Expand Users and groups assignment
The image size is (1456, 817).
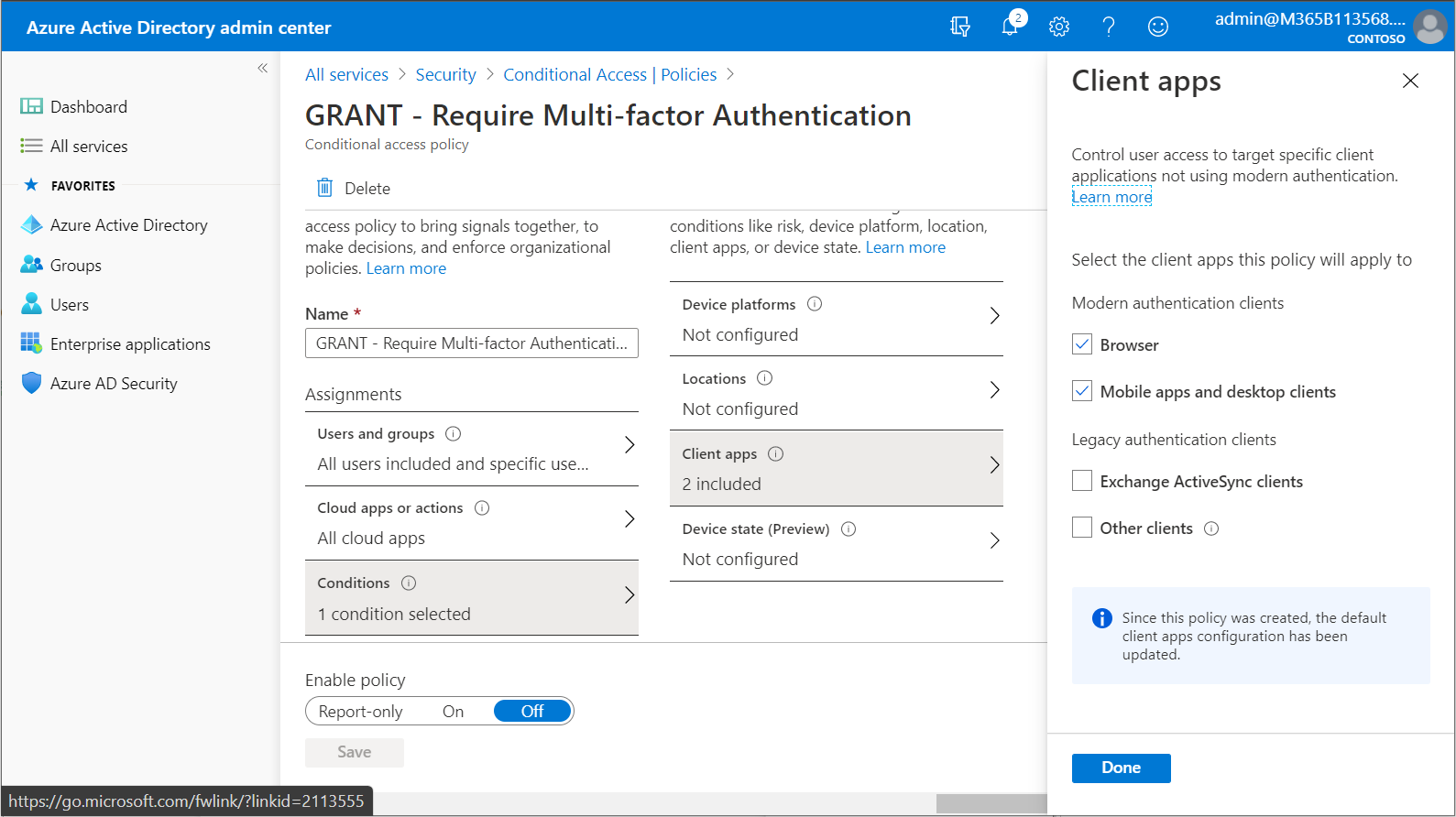point(472,449)
